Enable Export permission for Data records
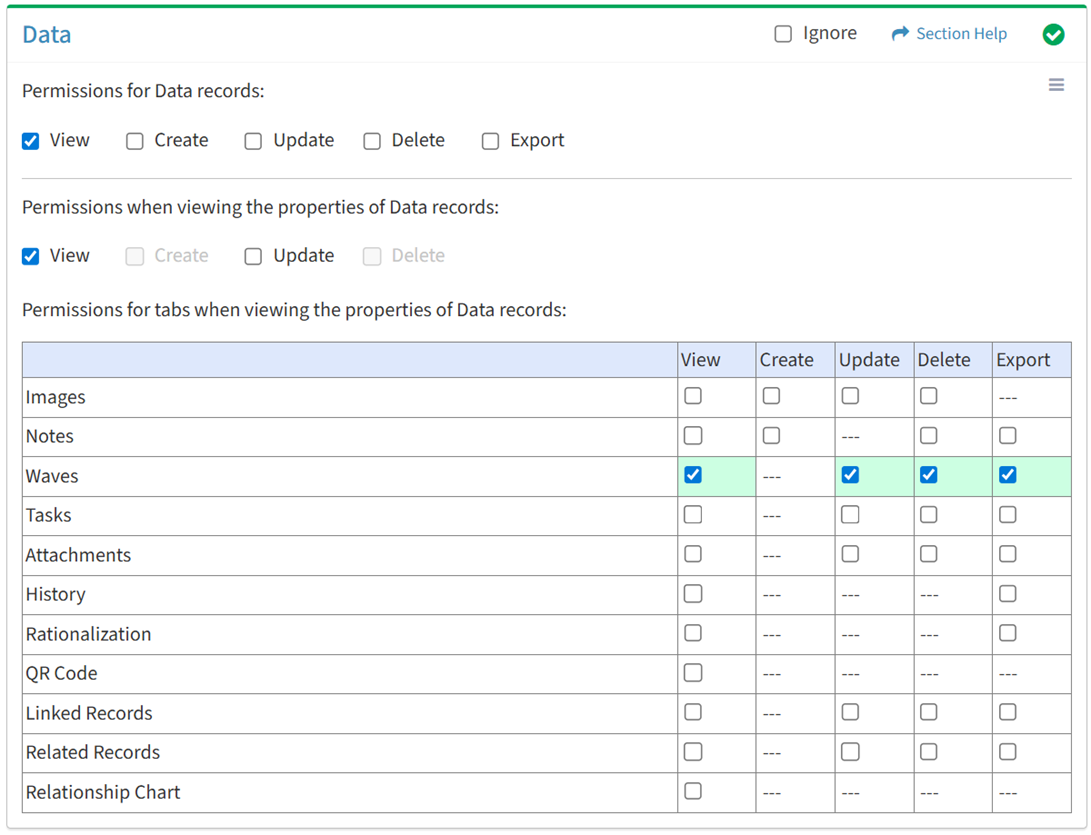 490,141
